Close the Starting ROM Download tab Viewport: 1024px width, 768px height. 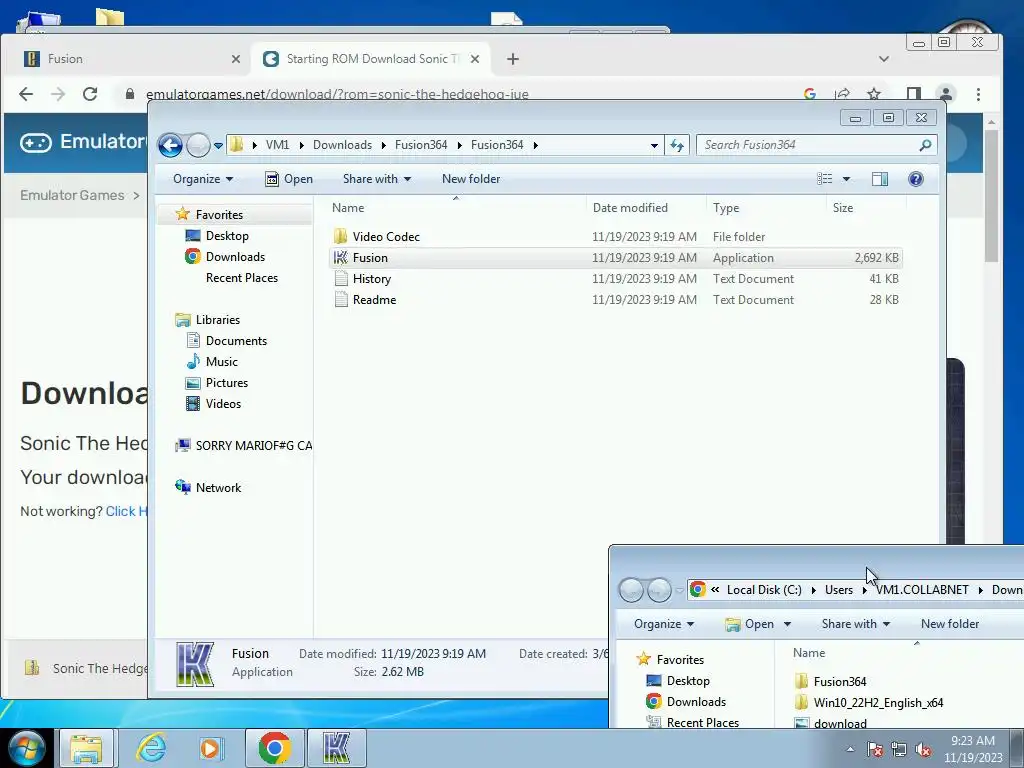tap(475, 59)
